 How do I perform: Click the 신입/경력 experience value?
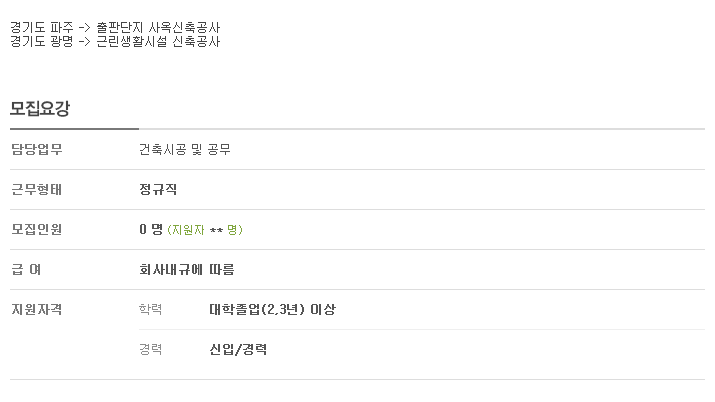point(238,350)
